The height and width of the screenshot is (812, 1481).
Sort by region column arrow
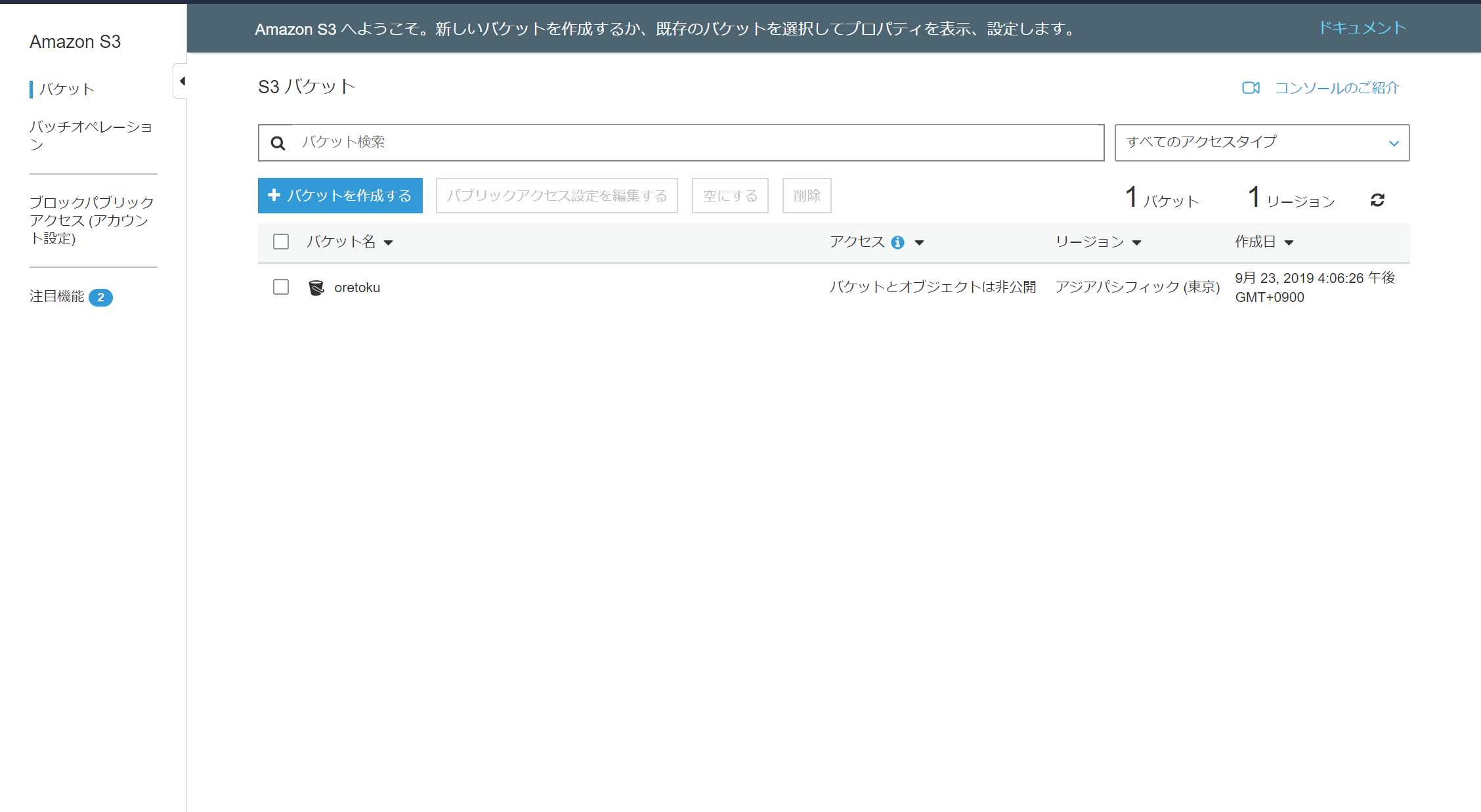pos(1137,243)
